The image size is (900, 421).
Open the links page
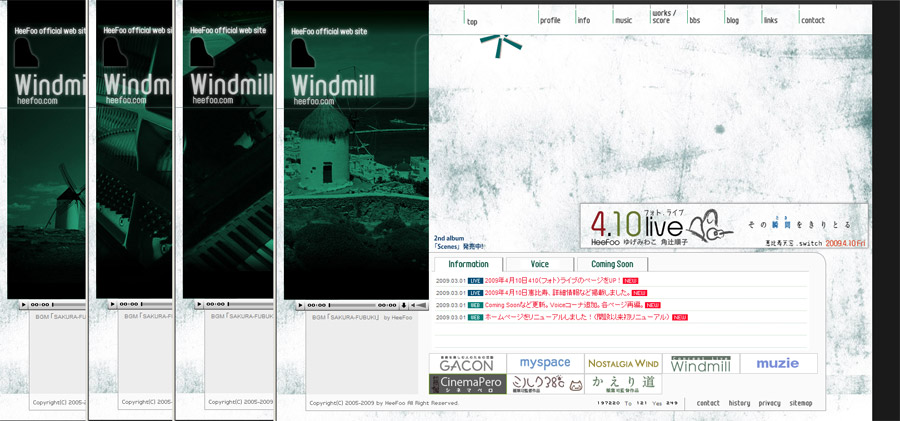pos(770,20)
